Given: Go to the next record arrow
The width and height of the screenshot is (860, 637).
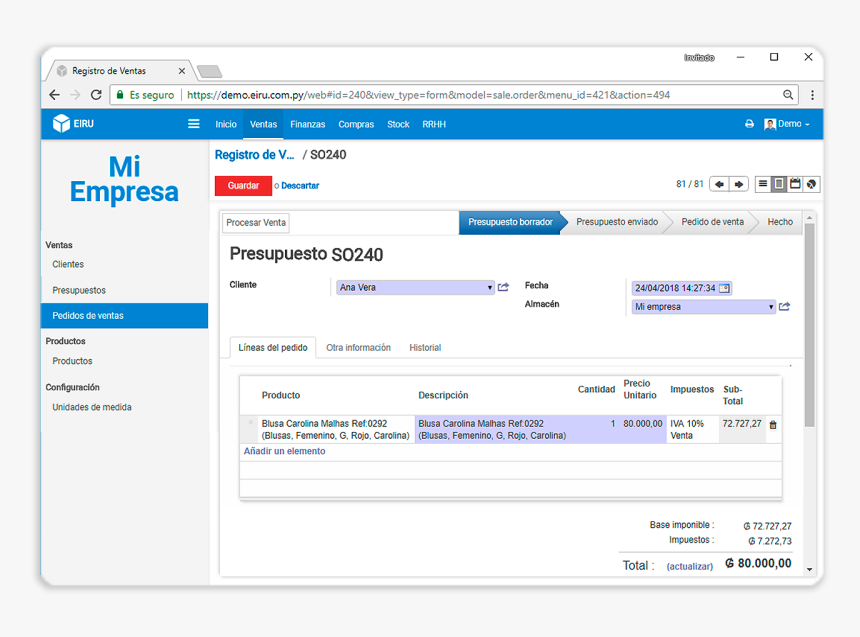Looking at the screenshot, I should click(x=739, y=184).
